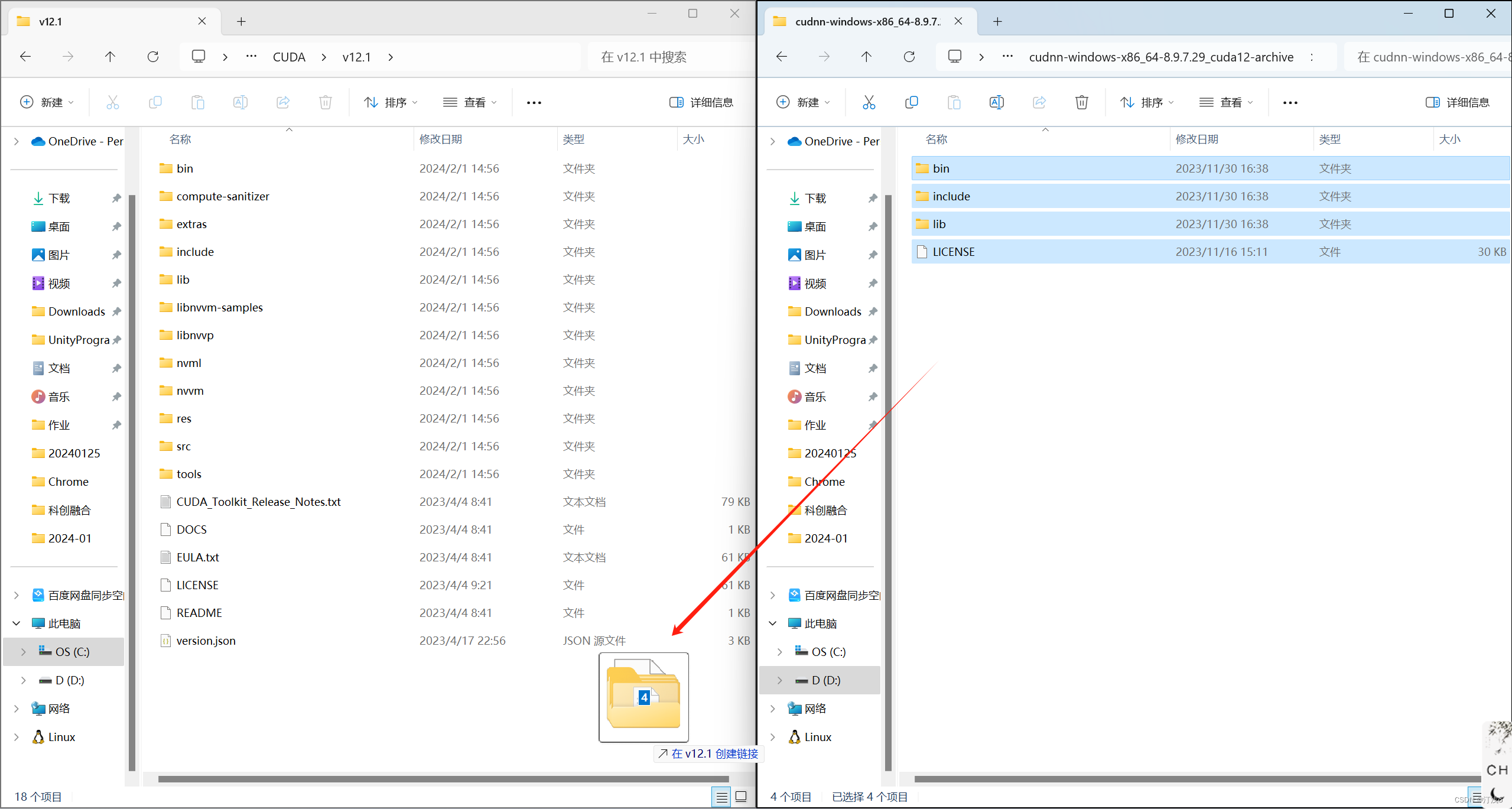
Task: Go up one level in cudnn window
Action: (866, 57)
